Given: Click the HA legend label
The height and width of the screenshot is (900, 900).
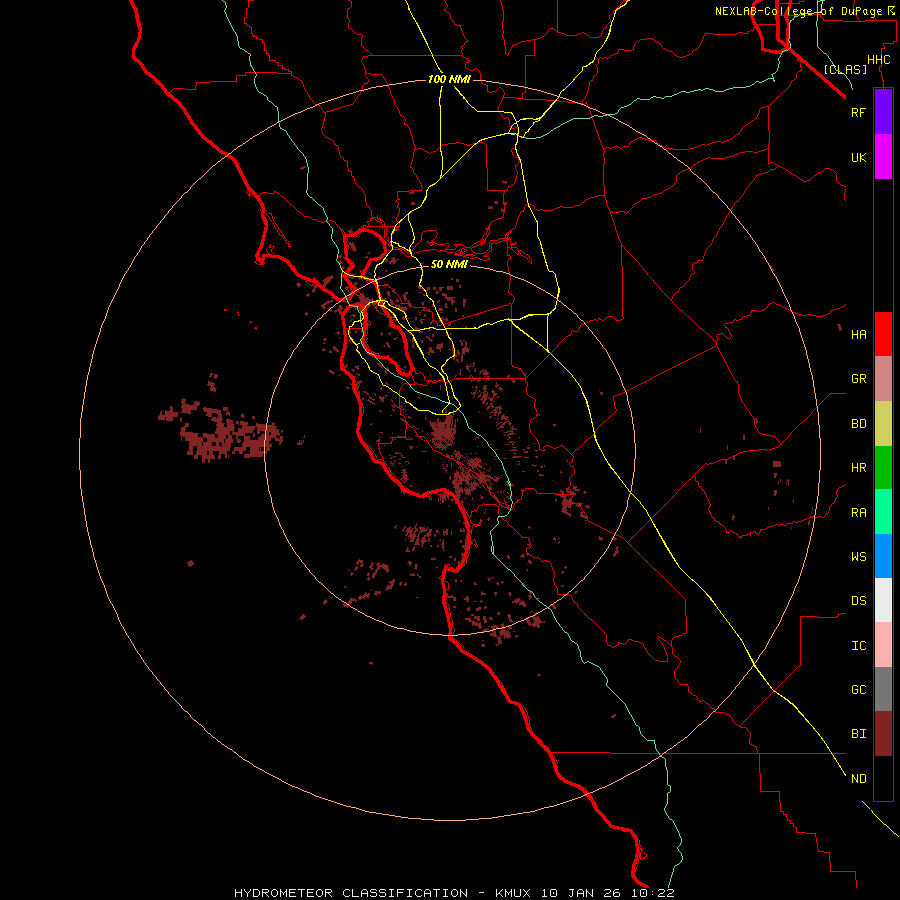Looking at the screenshot, I should coord(858,335).
